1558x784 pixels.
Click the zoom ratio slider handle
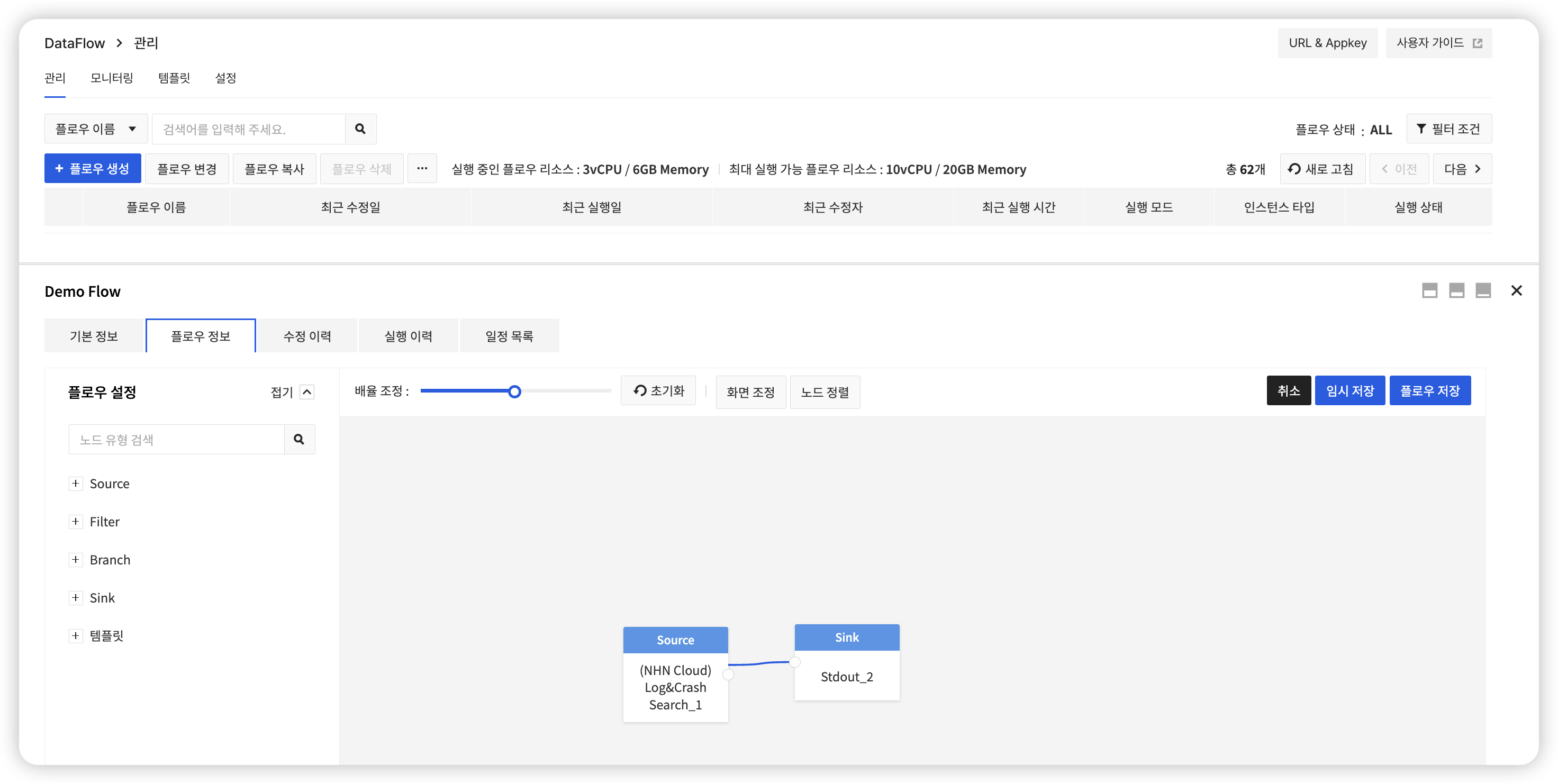(514, 391)
